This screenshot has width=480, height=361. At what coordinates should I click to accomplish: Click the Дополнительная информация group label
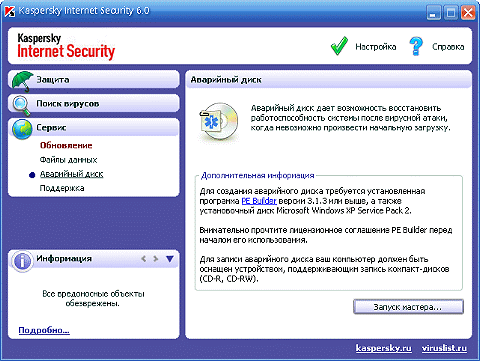tap(258, 176)
